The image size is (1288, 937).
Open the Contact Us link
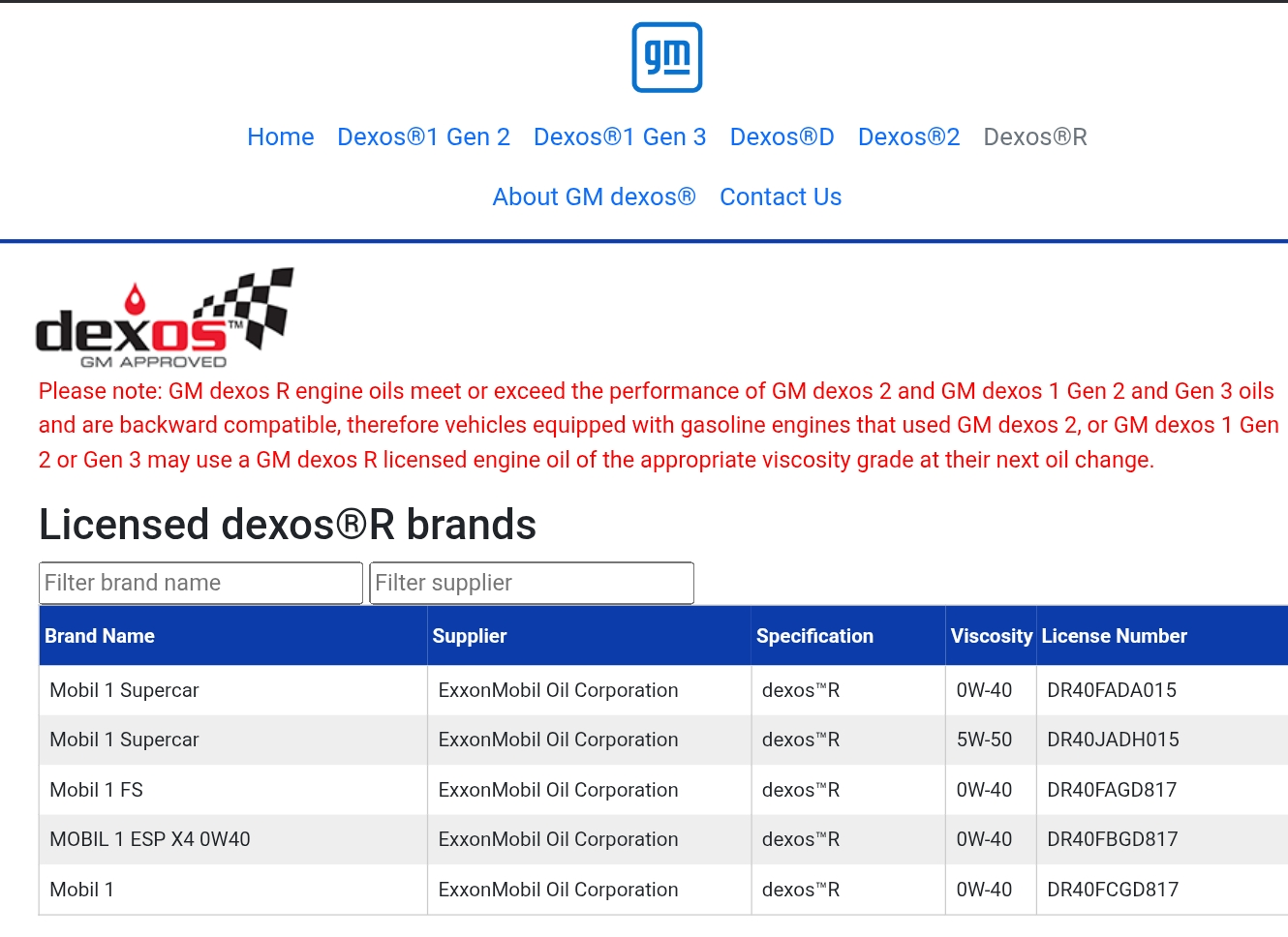(781, 197)
